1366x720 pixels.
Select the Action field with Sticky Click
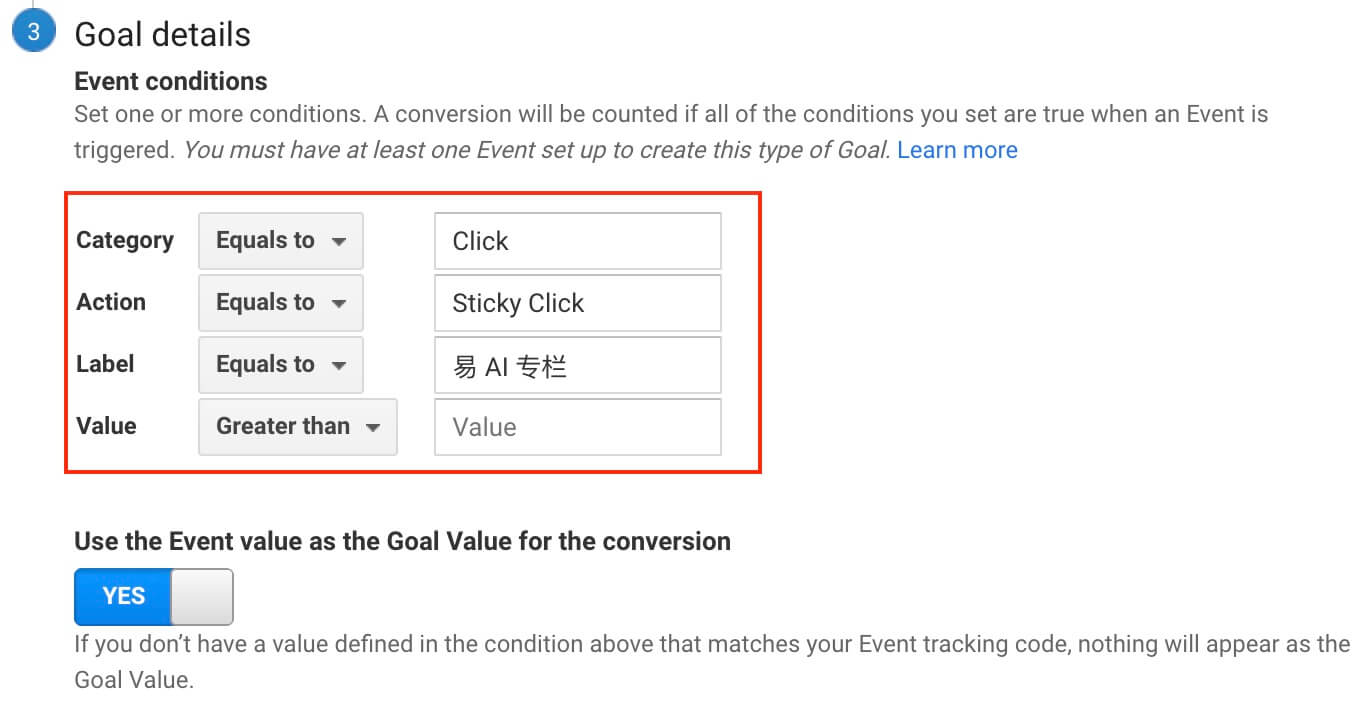[578, 303]
